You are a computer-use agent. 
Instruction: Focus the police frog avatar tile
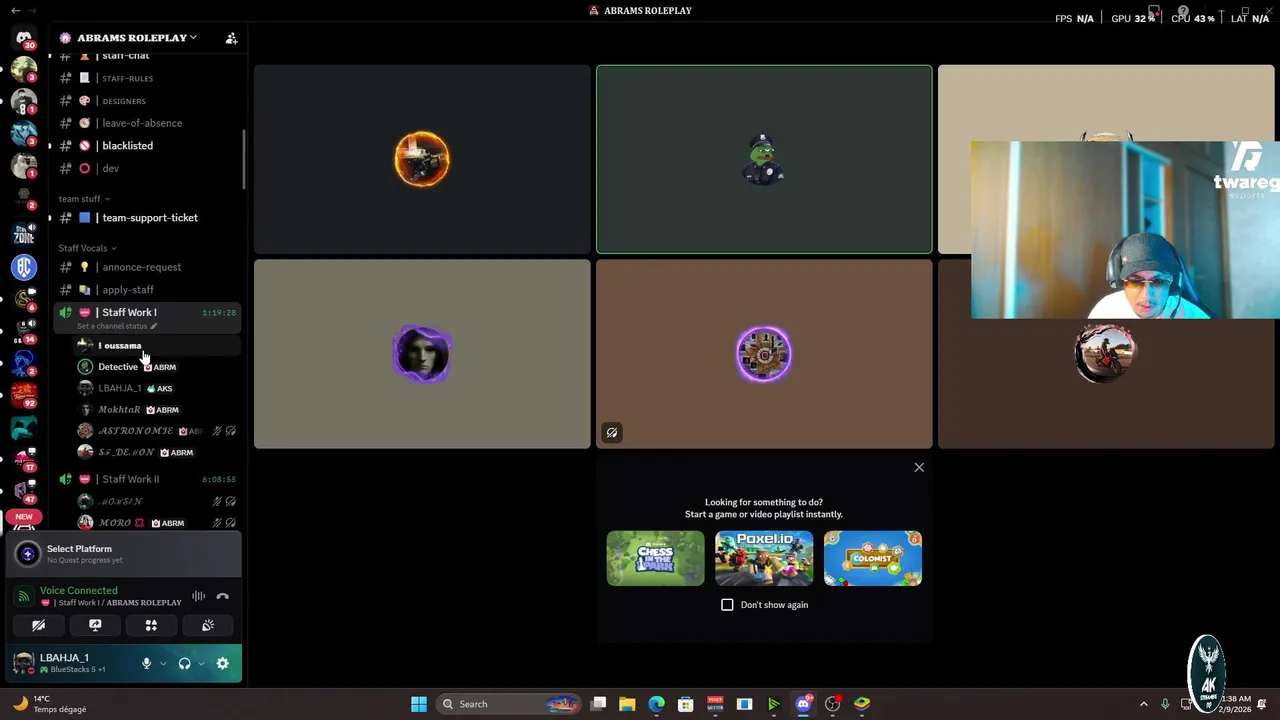pyautogui.click(x=764, y=159)
